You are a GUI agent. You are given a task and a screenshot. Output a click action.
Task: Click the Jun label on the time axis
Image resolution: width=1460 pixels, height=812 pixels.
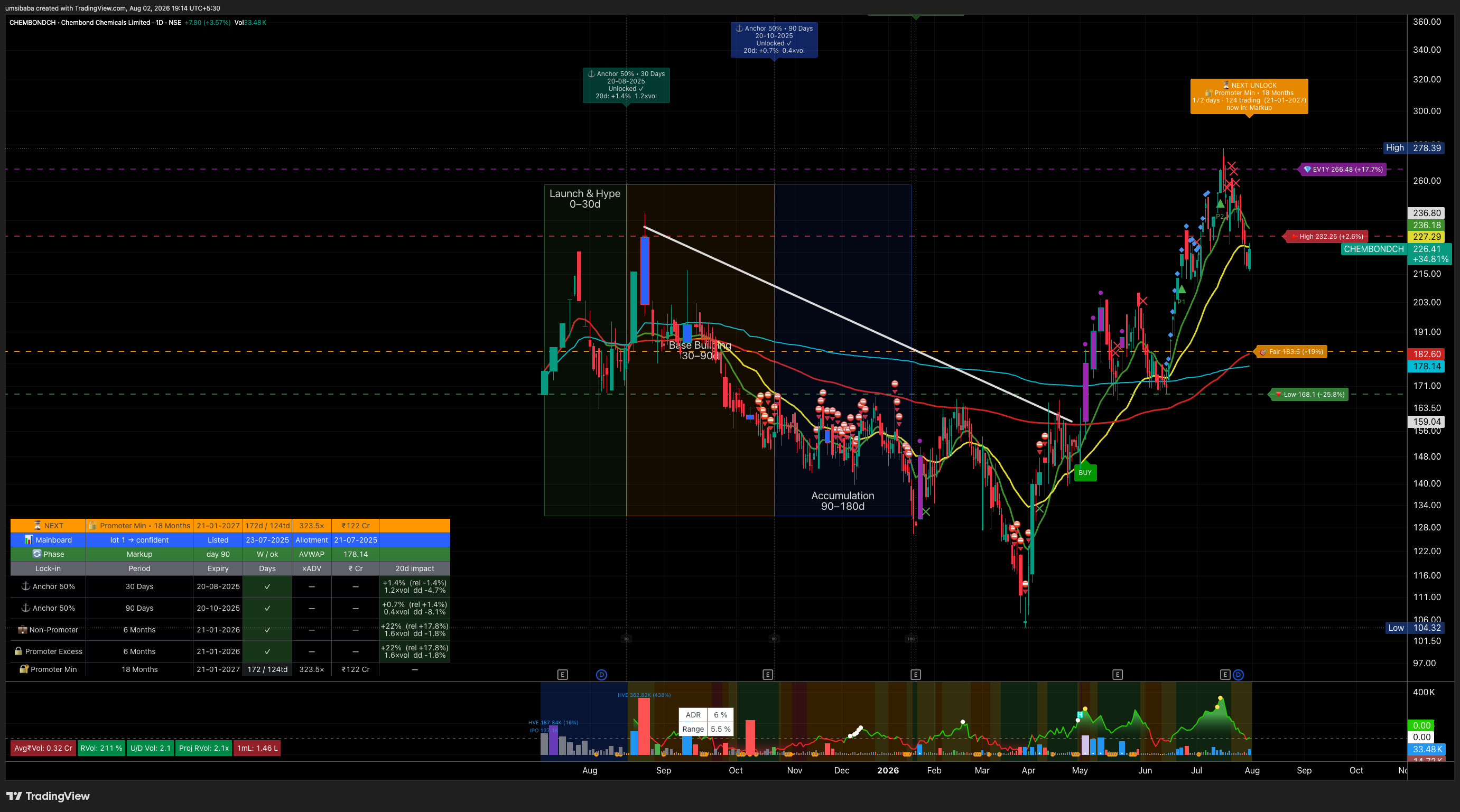[x=1145, y=770]
